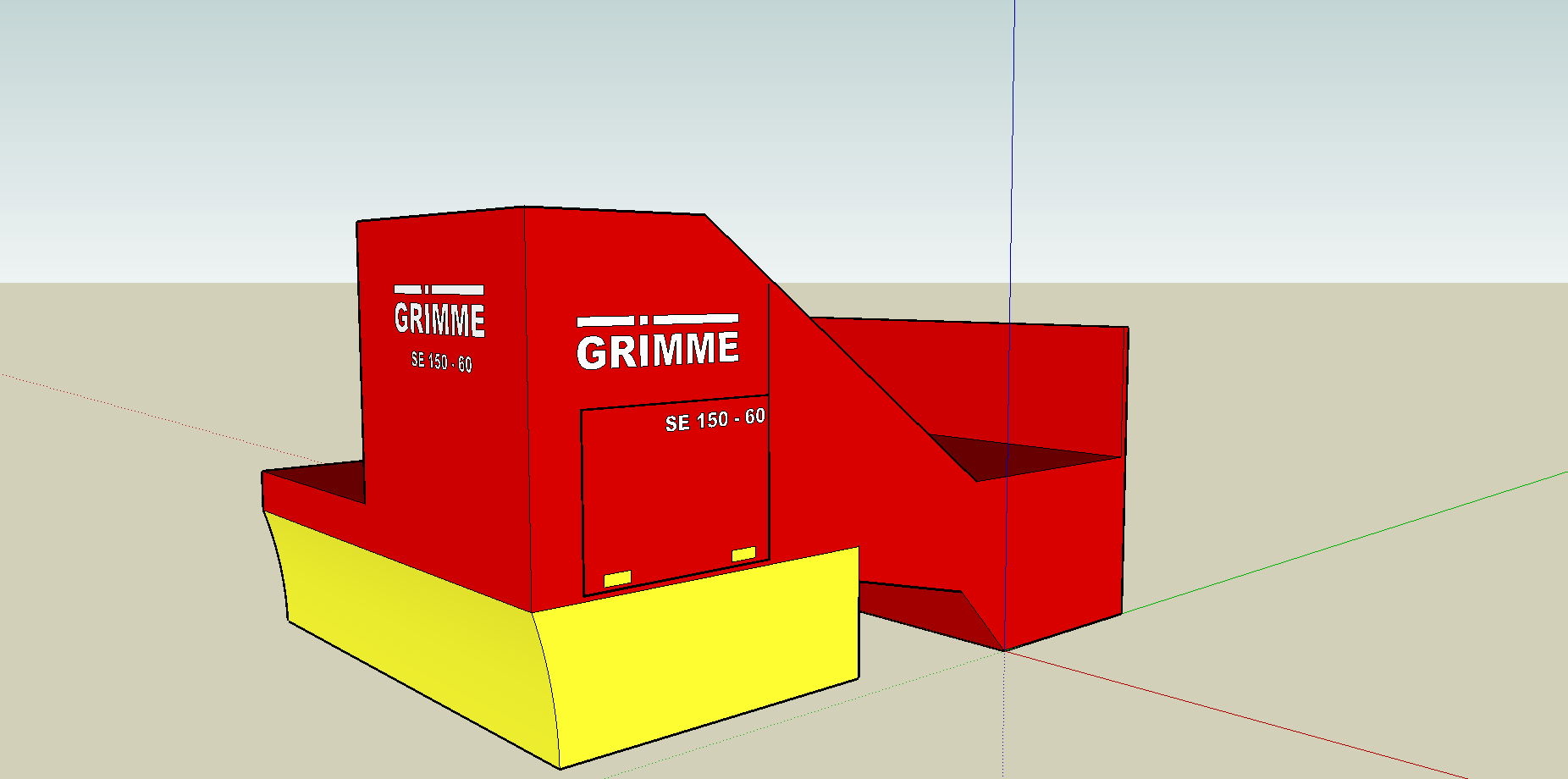Click the left yellow rectangle on the door panel
Viewport: 1568px width, 779px height.
tap(617, 579)
